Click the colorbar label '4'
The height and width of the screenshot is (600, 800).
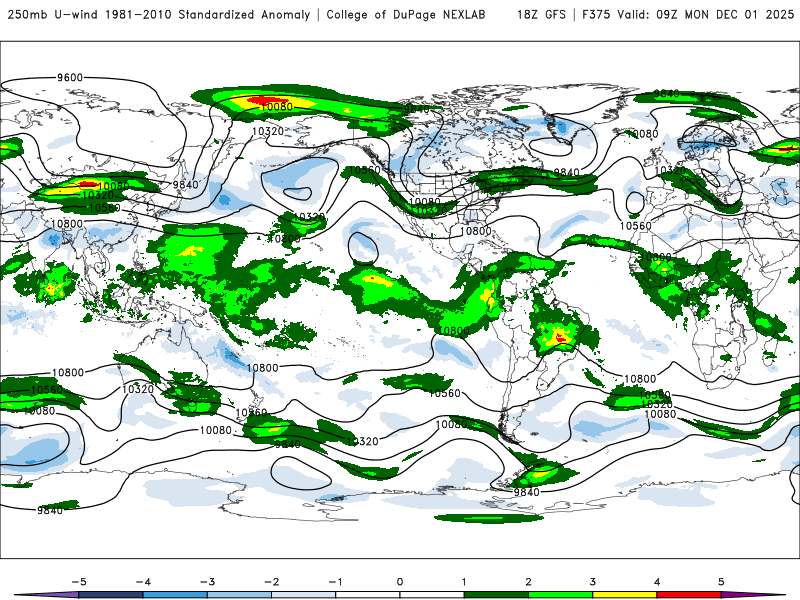657,582
